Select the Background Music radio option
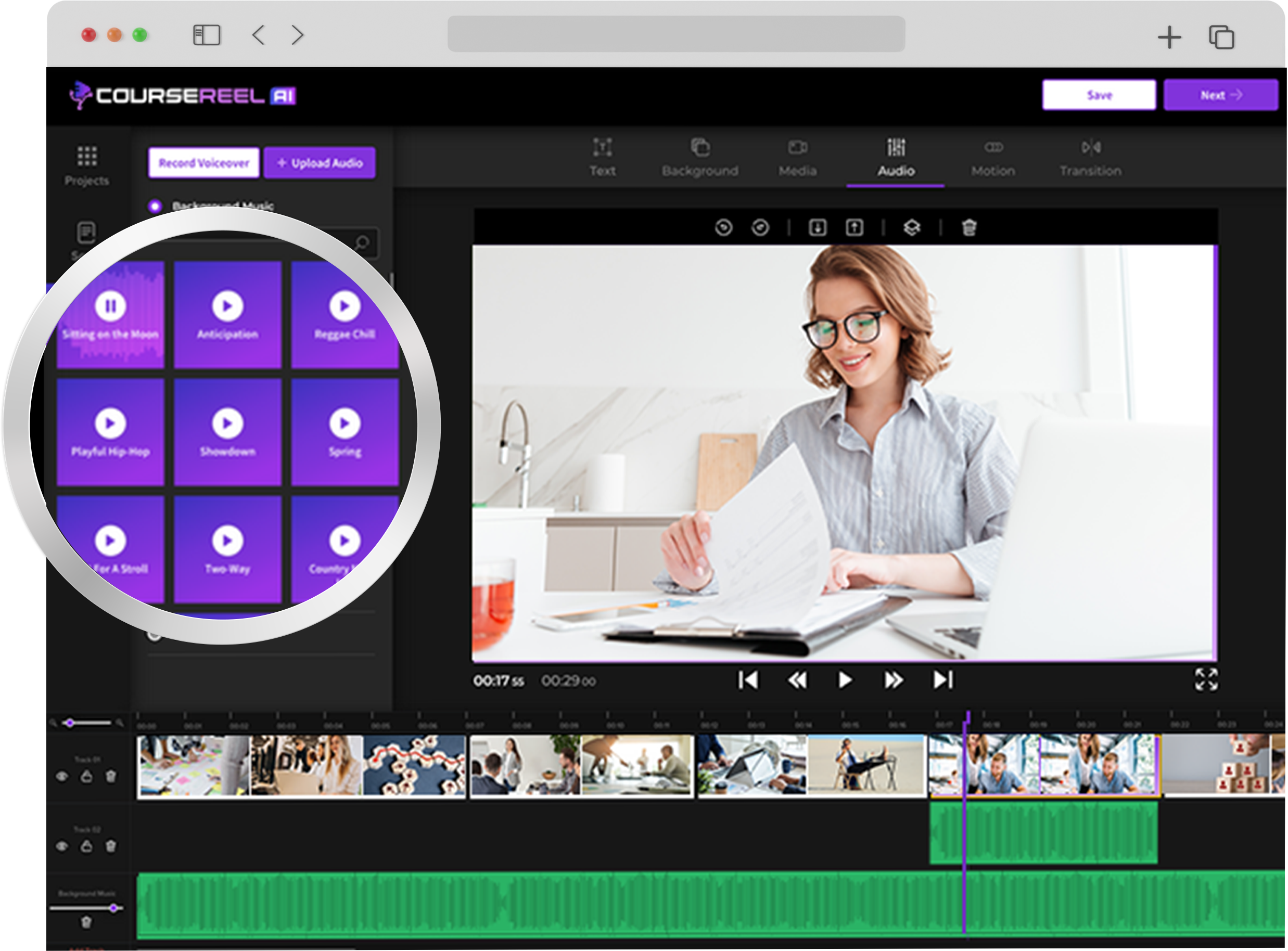 (155, 205)
